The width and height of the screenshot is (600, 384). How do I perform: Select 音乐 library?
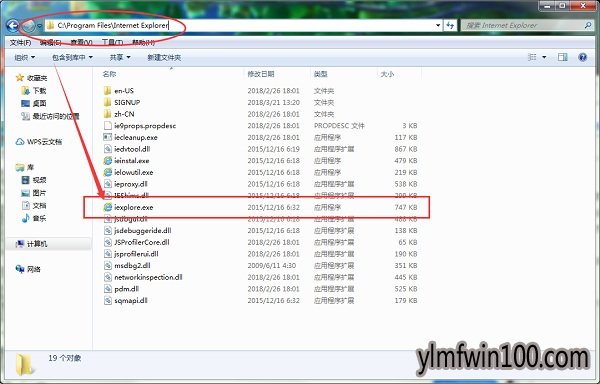34,218
